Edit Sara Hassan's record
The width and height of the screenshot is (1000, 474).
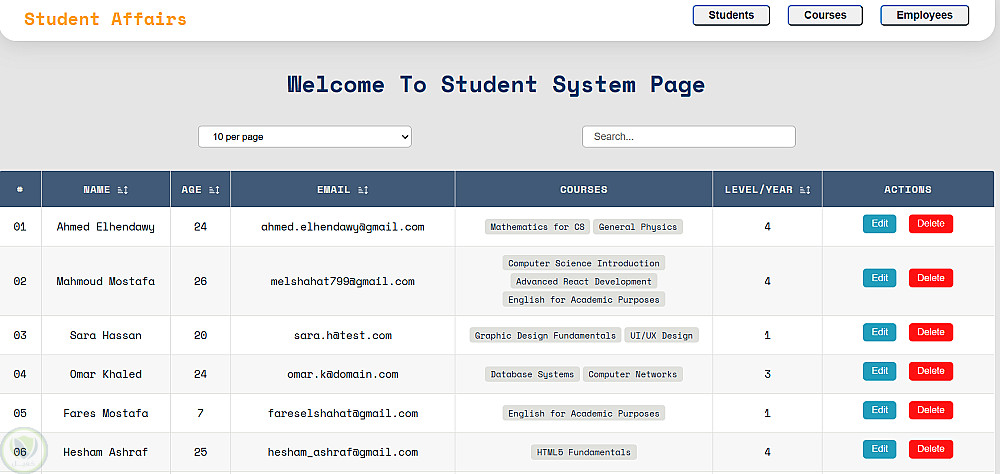[879, 332]
